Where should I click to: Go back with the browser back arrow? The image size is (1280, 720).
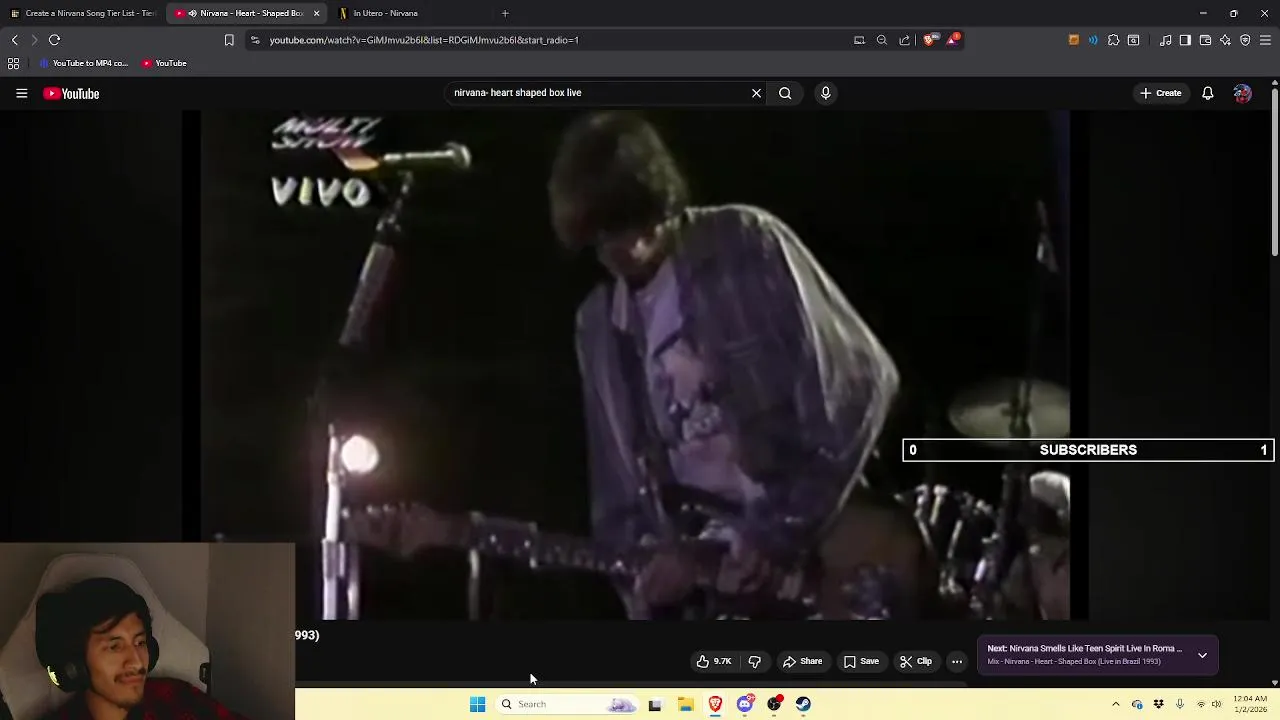point(14,40)
